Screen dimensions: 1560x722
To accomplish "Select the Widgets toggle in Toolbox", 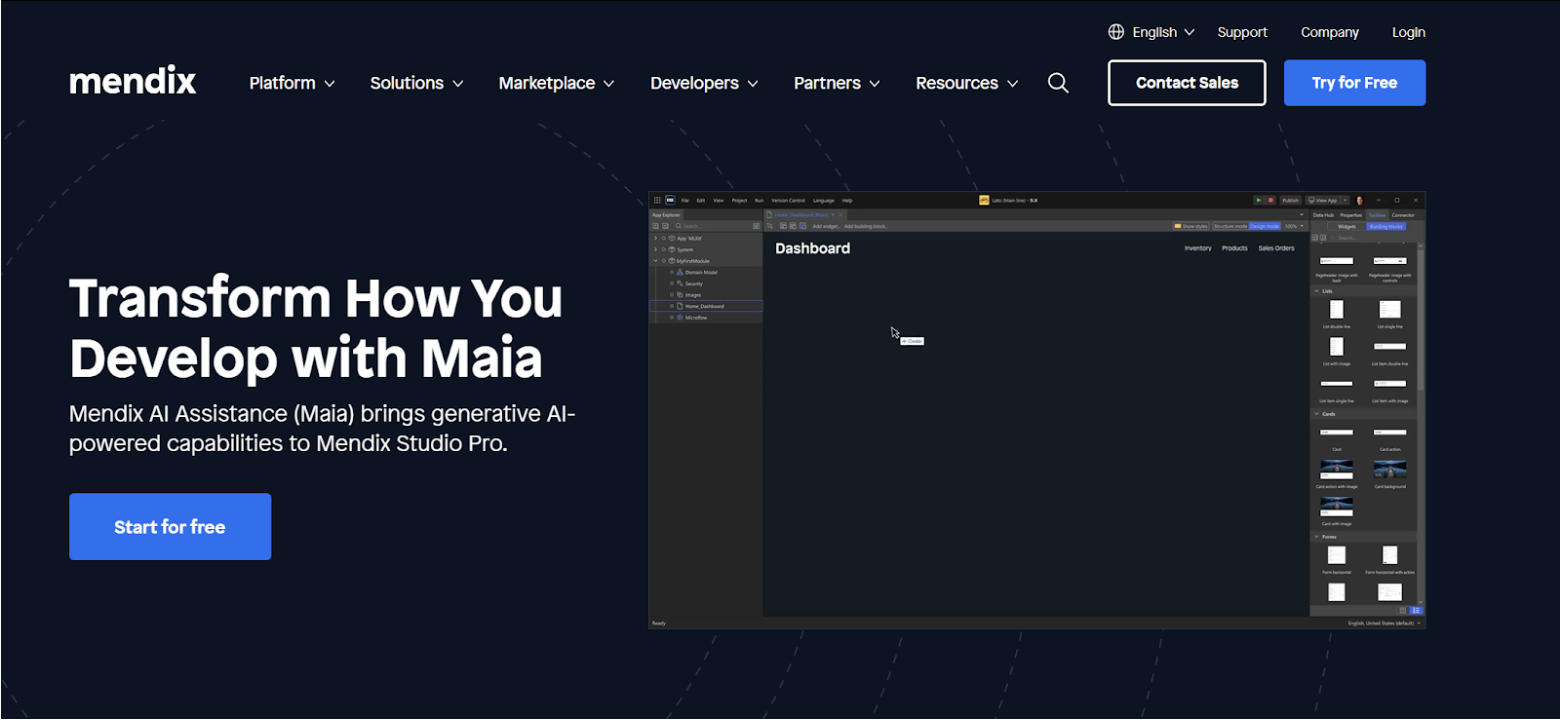I will 1347,227.
